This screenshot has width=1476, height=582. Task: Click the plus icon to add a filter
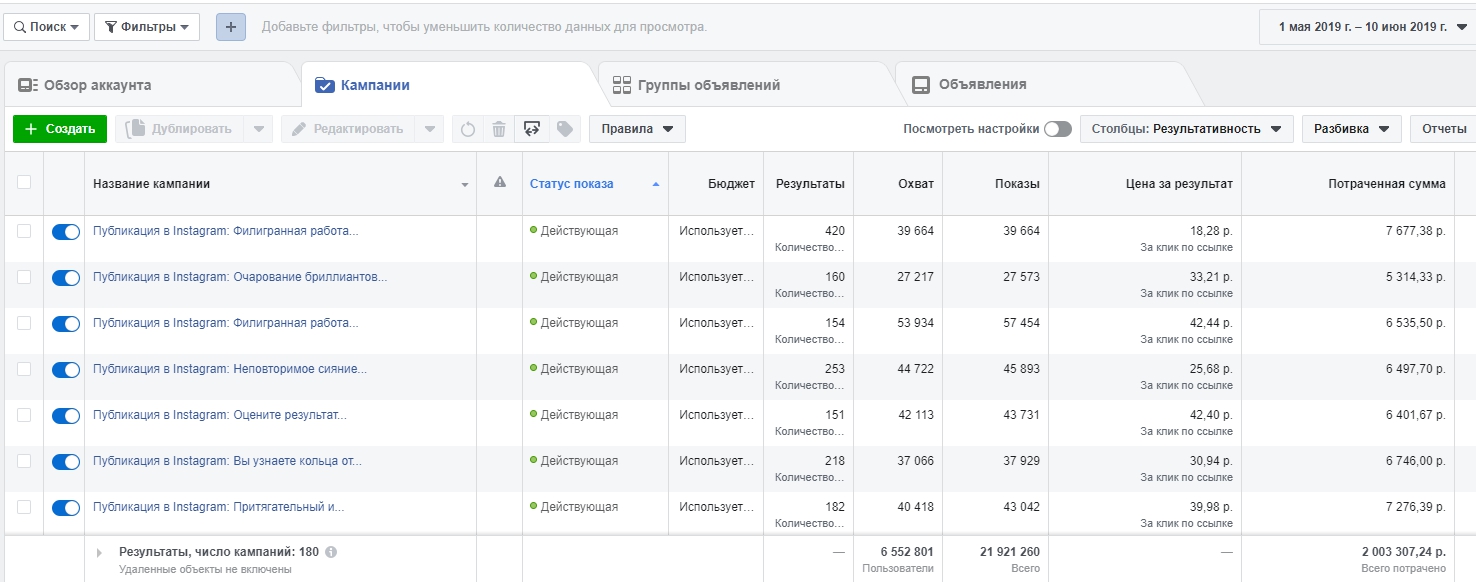coord(230,27)
